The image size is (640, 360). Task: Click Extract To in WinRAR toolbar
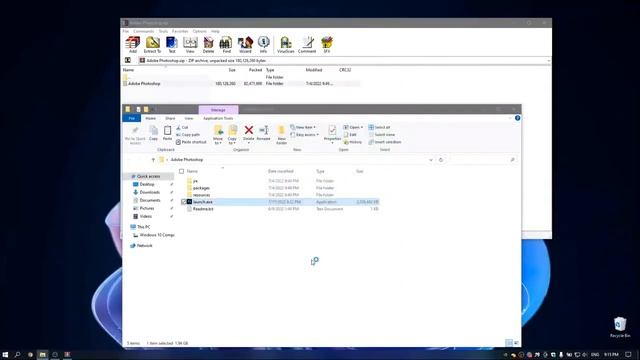click(x=152, y=44)
